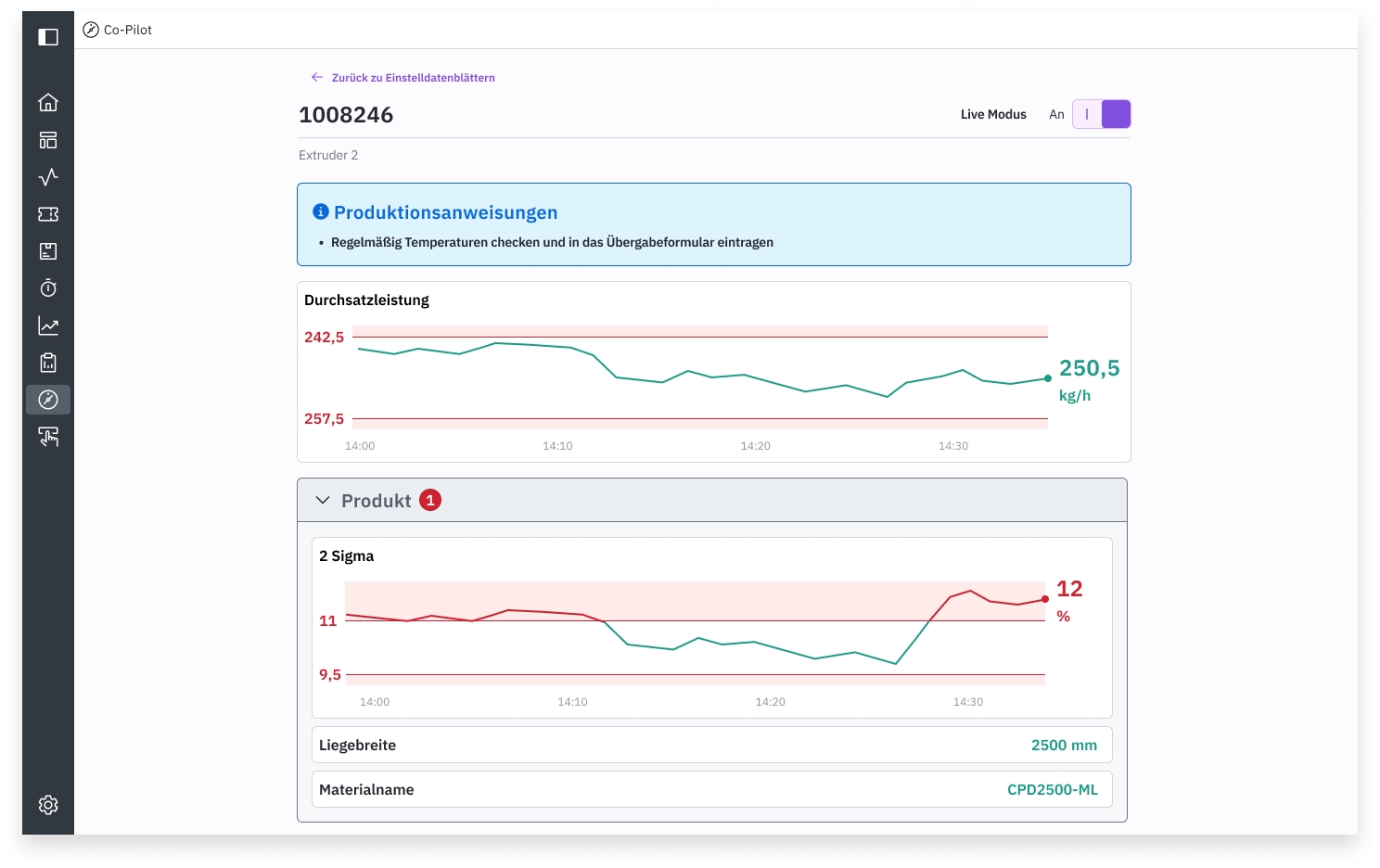Viewport: 1380px width, 868px height.
Task: Click the Co-Pilot title in top bar
Action: 128,30
